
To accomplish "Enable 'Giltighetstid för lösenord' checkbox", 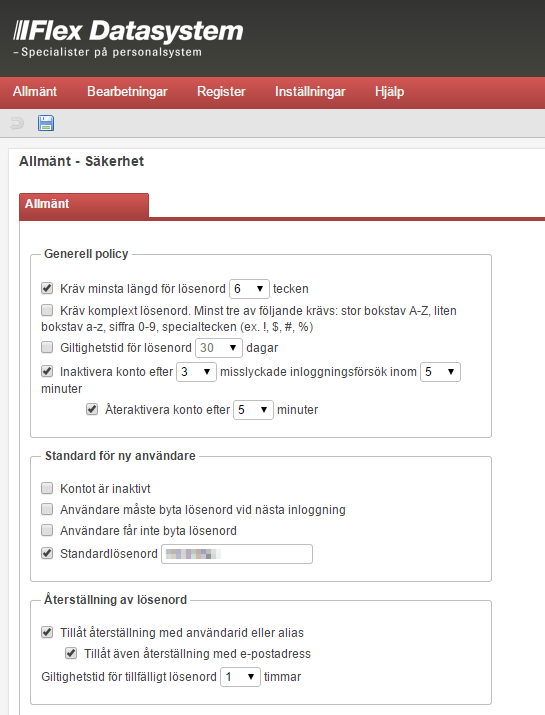I will [47, 347].
